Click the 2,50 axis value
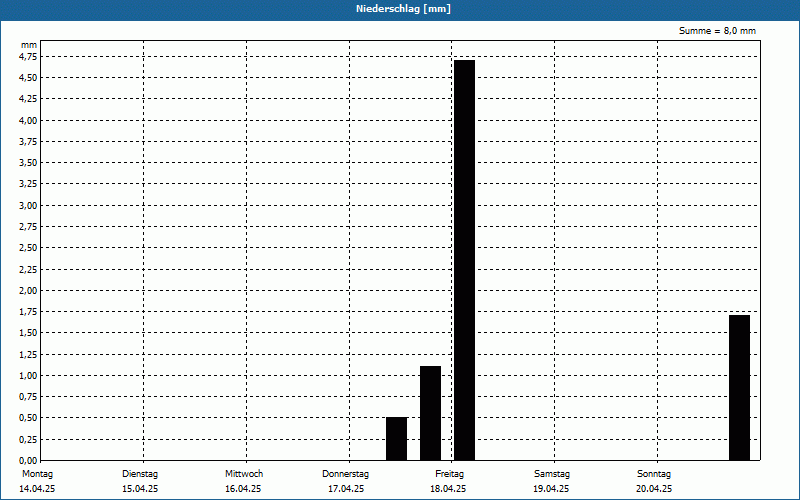The height and width of the screenshot is (500, 800). point(28,247)
